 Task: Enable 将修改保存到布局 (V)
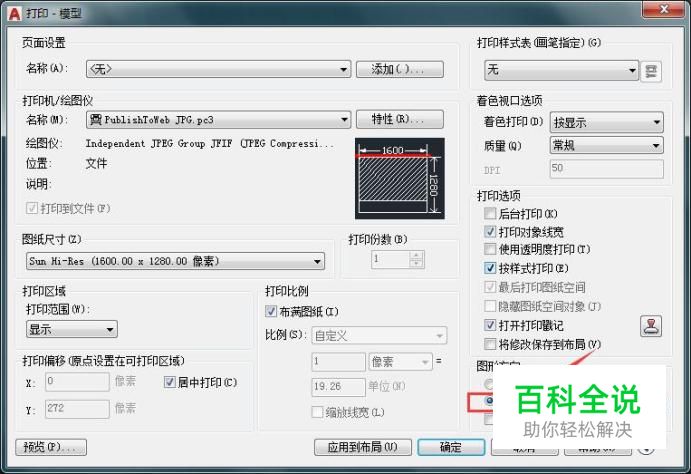(490, 344)
